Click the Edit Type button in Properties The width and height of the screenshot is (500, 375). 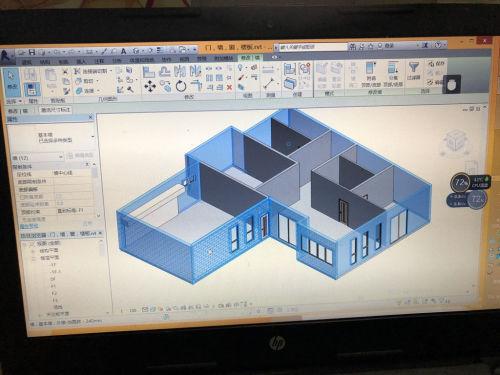(80, 155)
